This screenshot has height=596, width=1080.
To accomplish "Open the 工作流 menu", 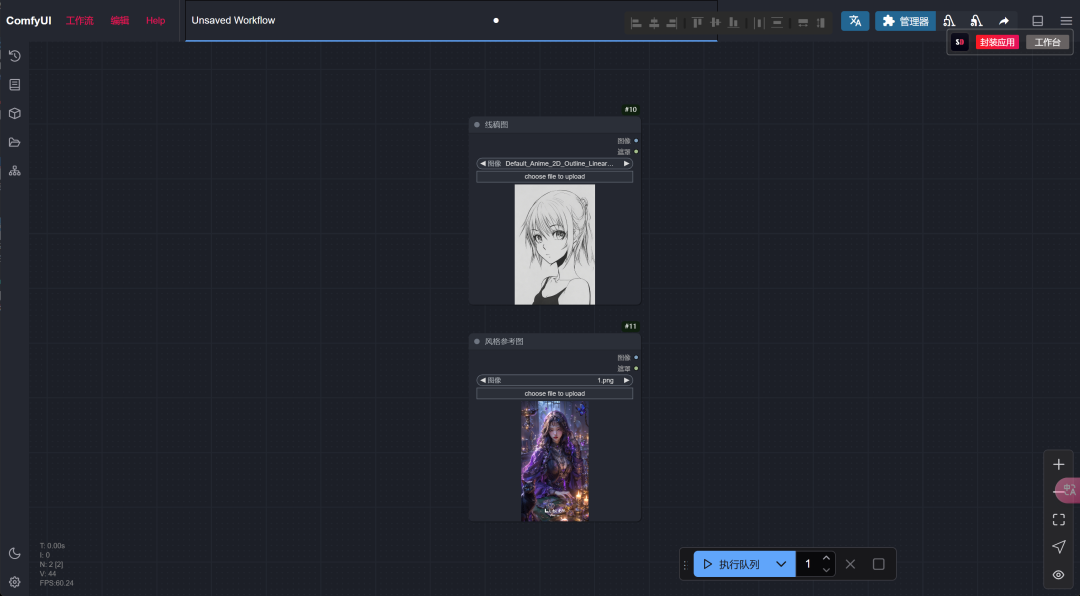I will (x=79, y=21).
